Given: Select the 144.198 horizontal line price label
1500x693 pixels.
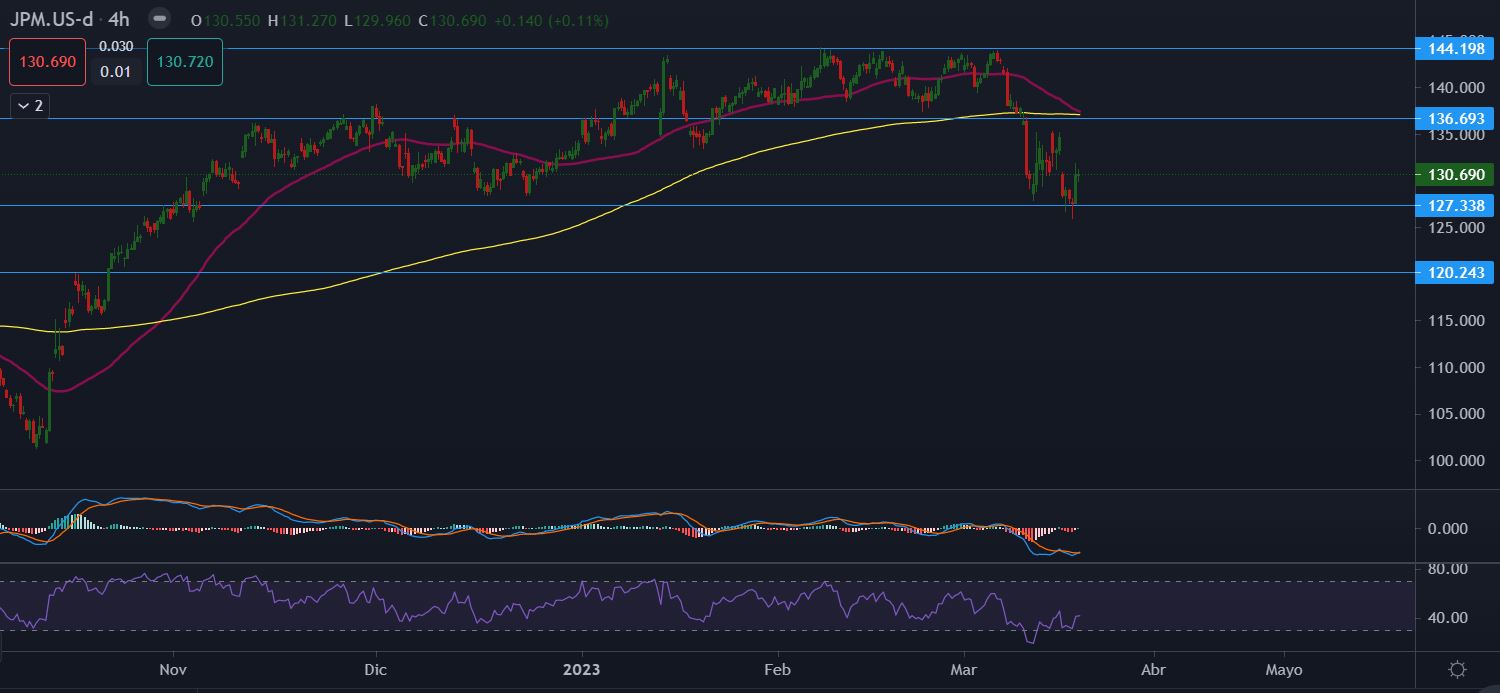Looking at the screenshot, I should coord(1456,48).
